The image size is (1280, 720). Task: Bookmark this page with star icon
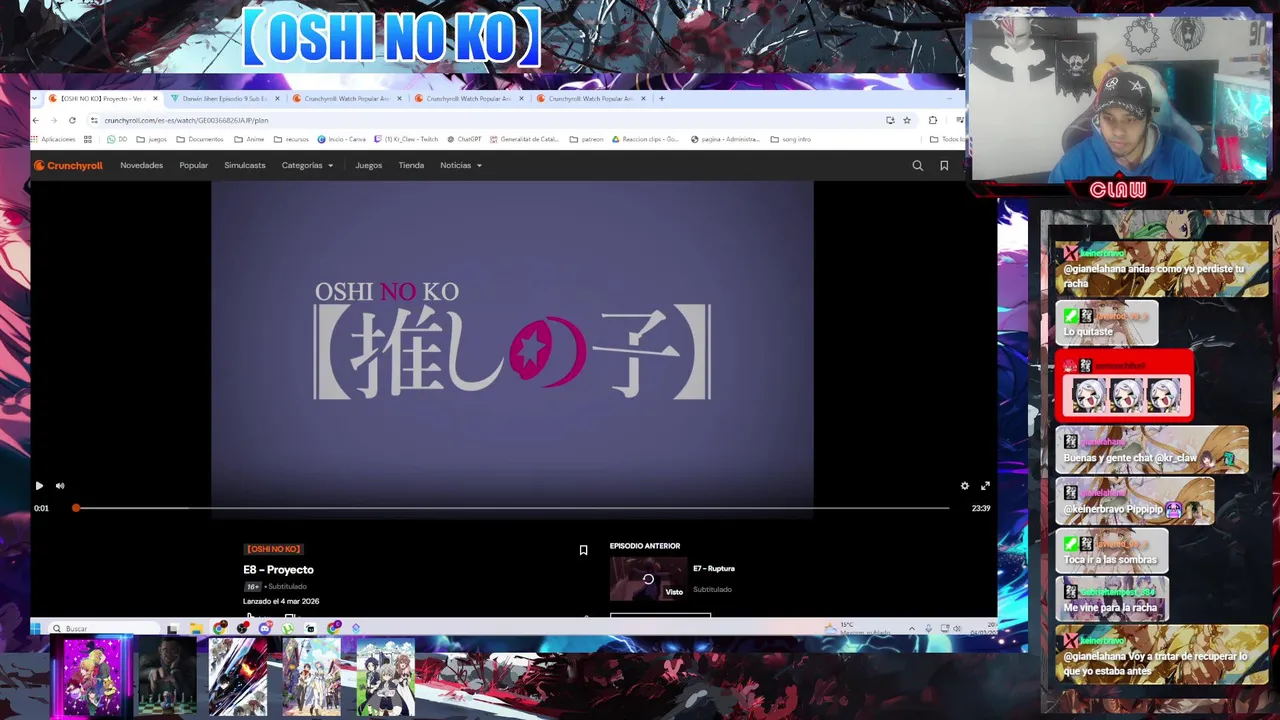907,120
